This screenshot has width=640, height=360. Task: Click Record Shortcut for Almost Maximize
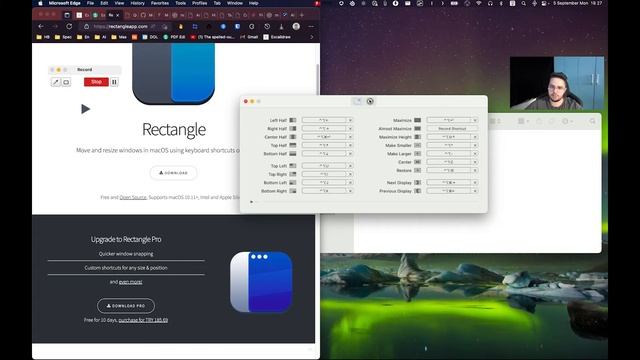pos(452,129)
